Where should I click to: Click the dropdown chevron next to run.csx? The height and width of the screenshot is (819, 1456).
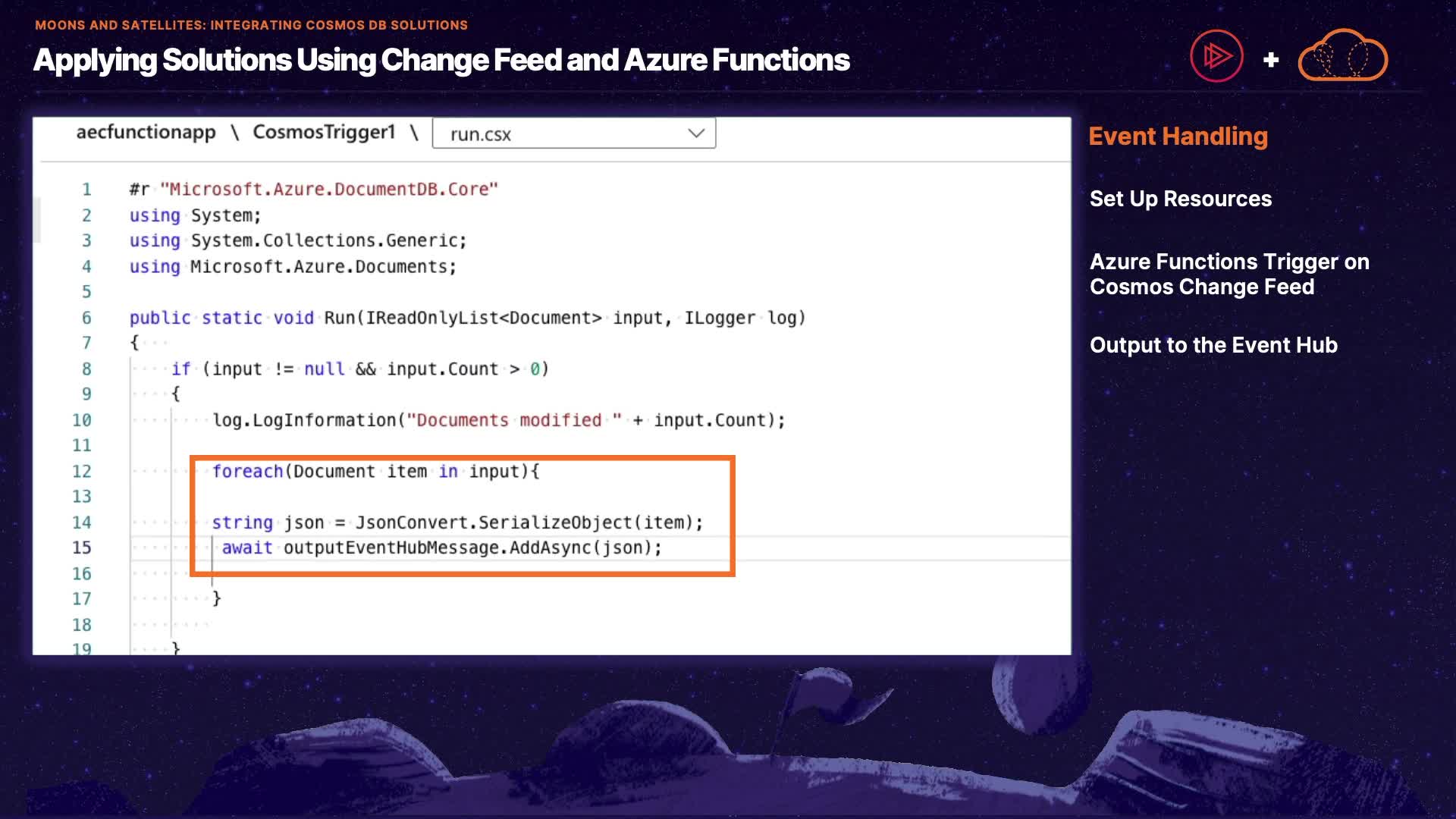point(696,133)
